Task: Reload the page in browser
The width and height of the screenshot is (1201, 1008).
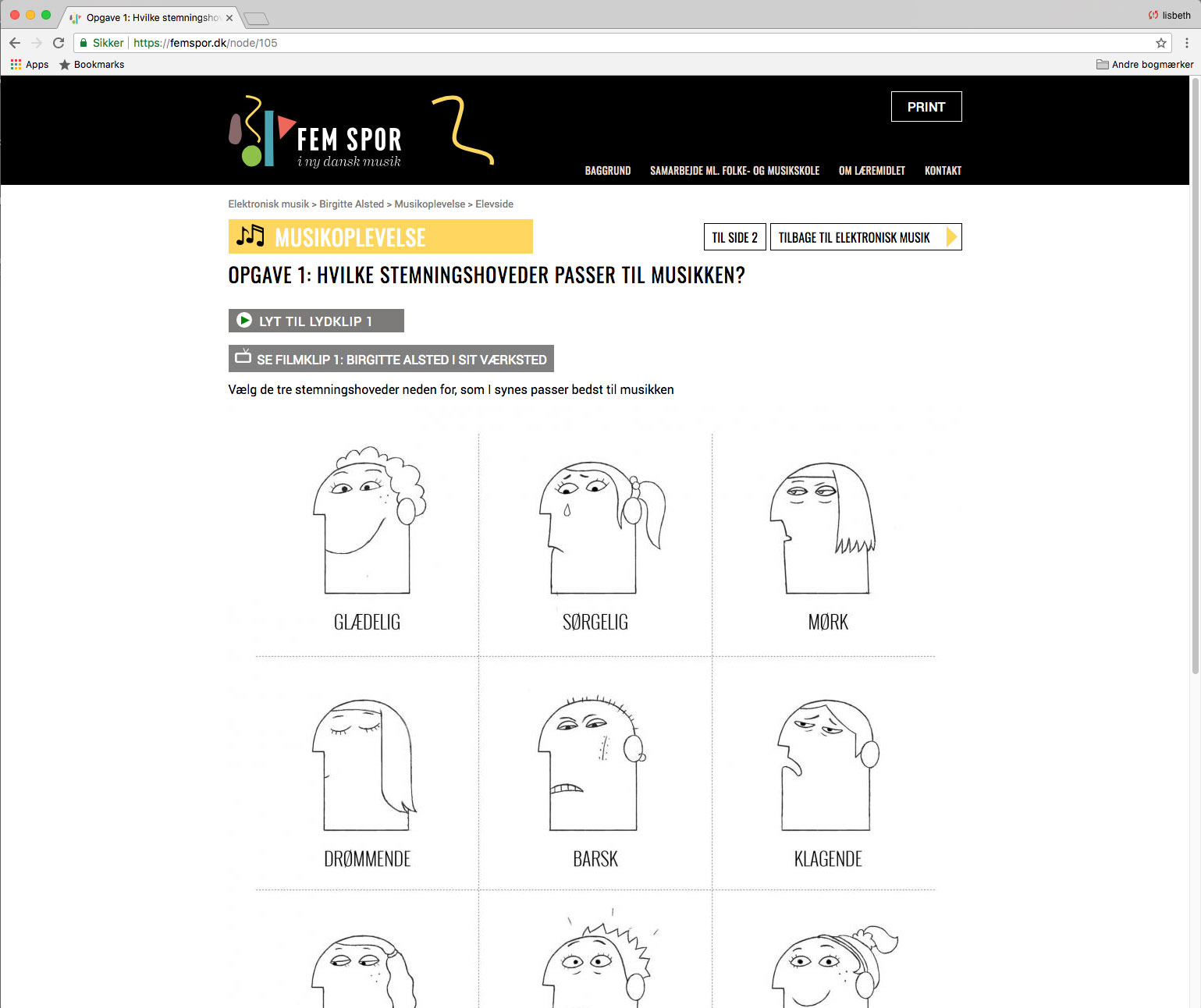Action: [59, 43]
